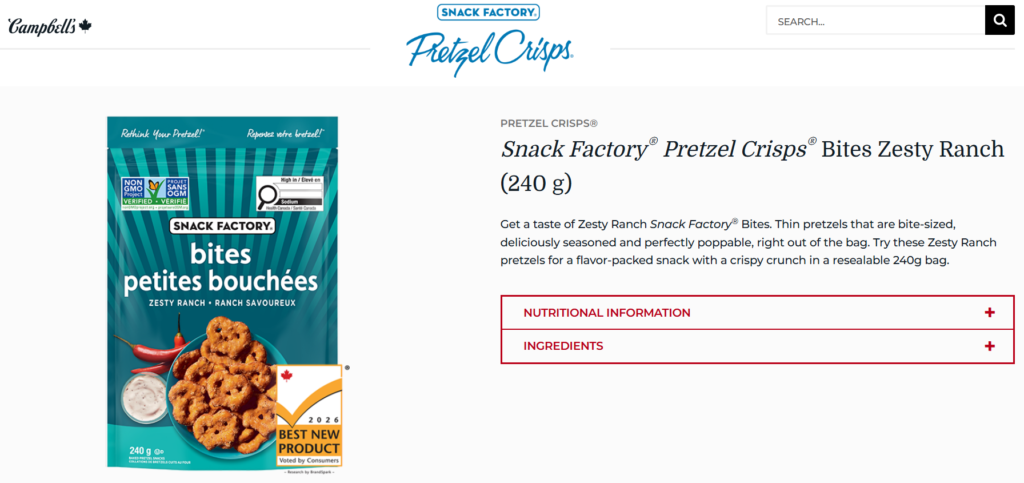Click the product description paragraph
This screenshot has width=1024, height=483.
pos(748,242)
